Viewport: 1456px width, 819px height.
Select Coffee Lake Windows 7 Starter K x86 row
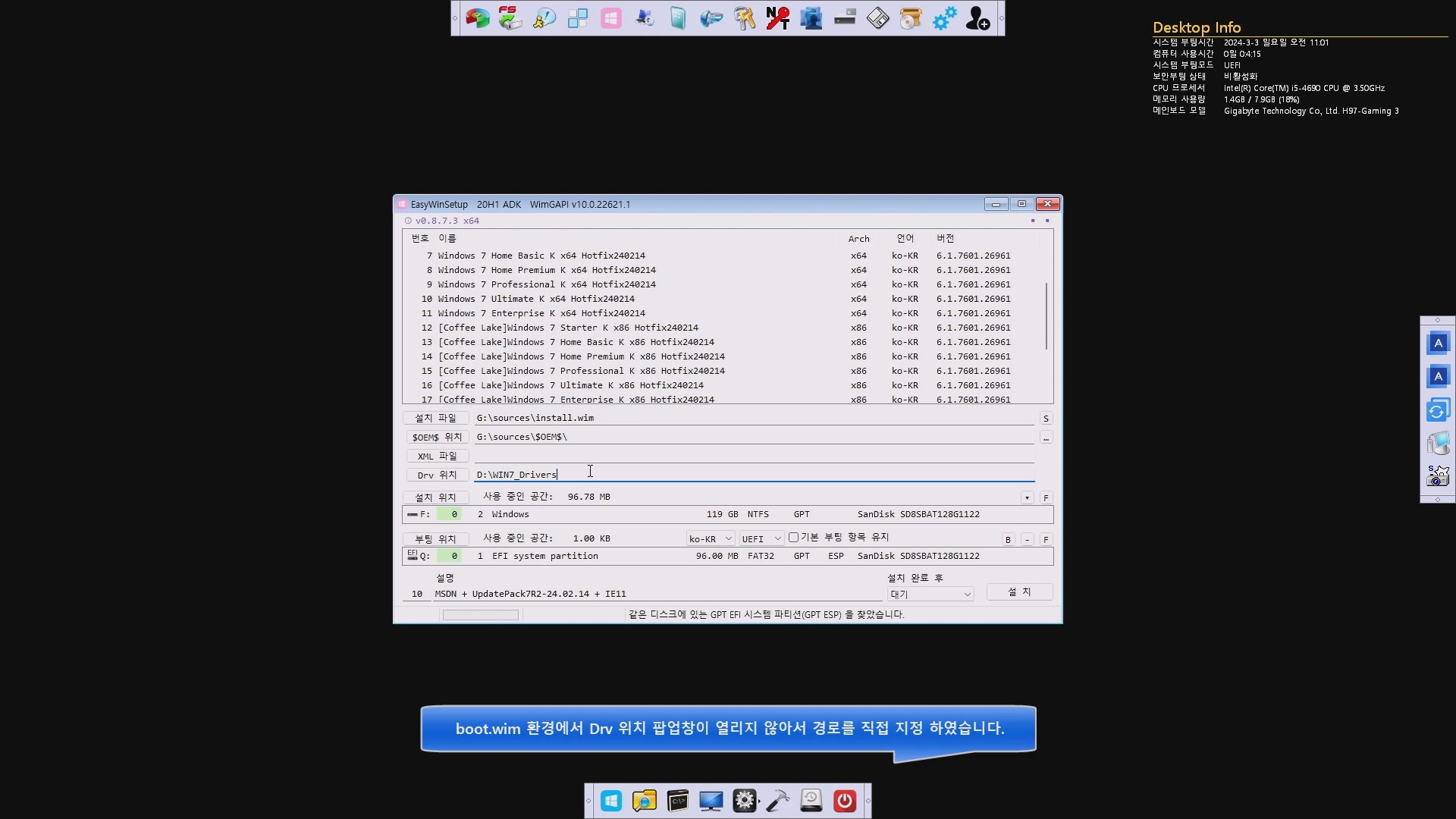tap(723, 328)
